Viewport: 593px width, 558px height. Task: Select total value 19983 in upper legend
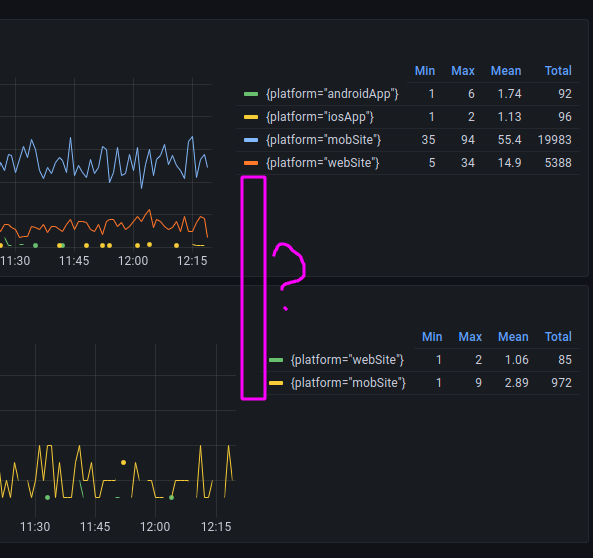pyautogui.click(x=554, y=140)
